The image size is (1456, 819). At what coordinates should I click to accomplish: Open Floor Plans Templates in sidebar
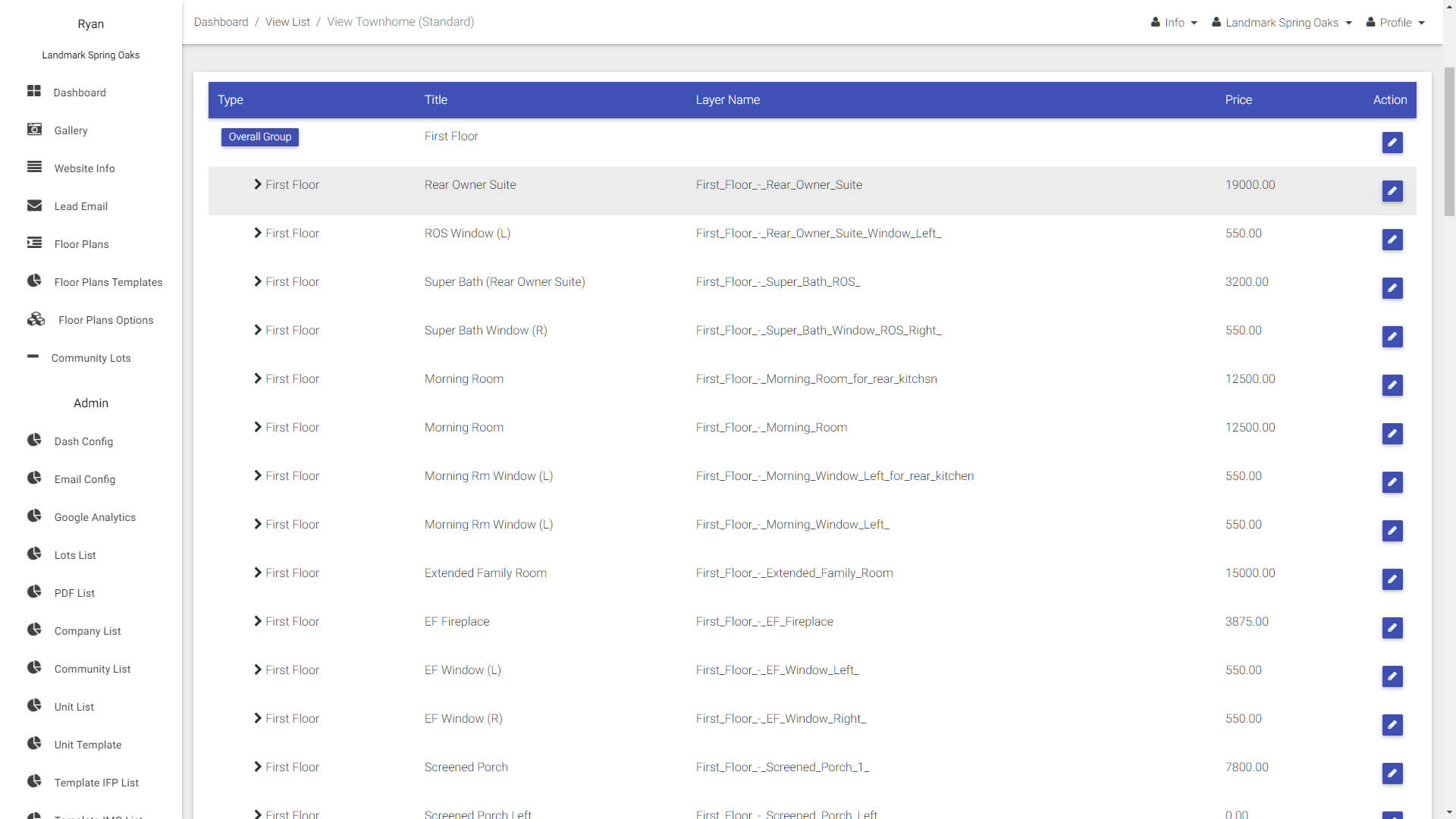point(108,282)
